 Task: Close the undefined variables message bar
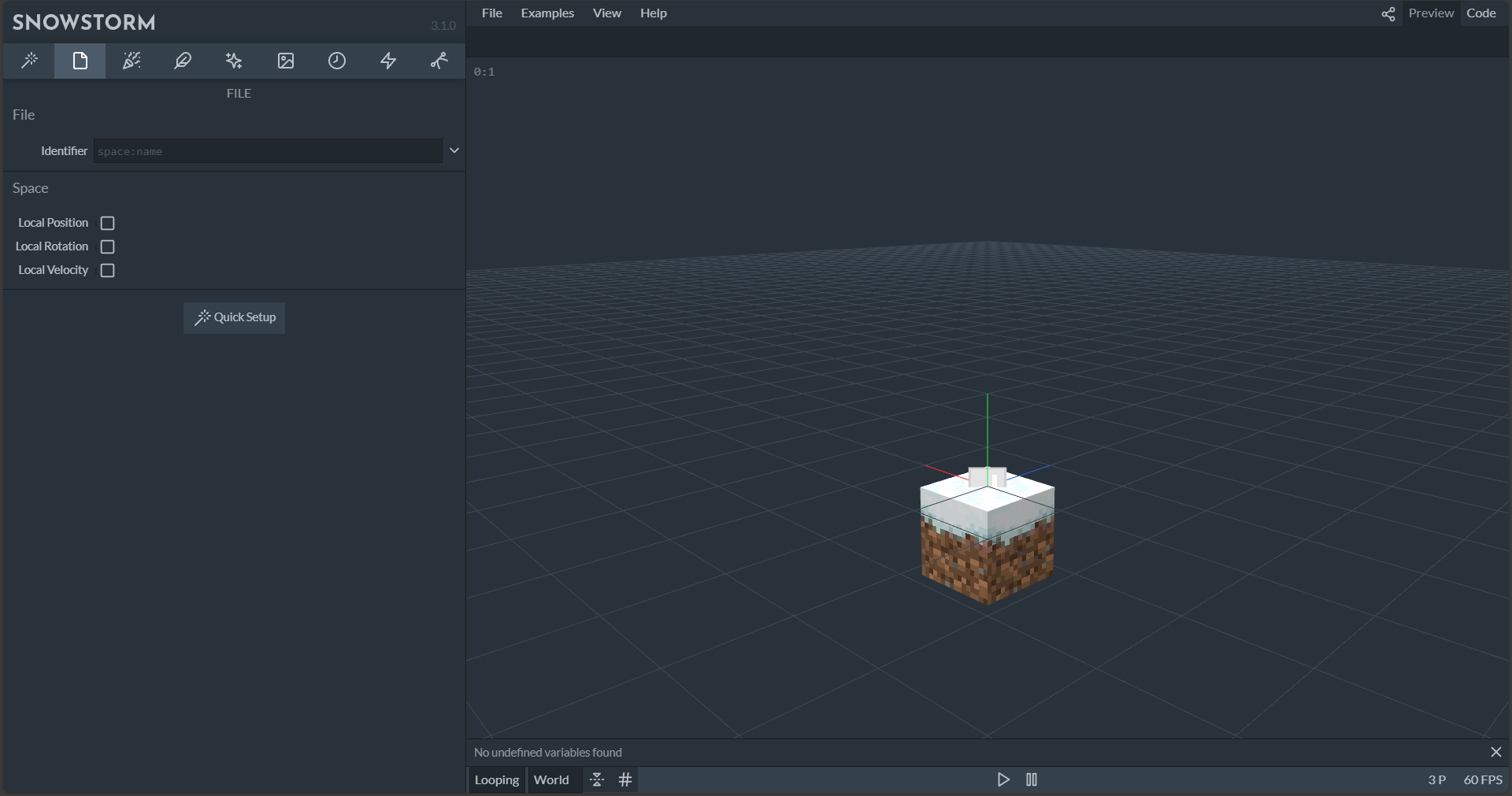tap(1496, 752)
